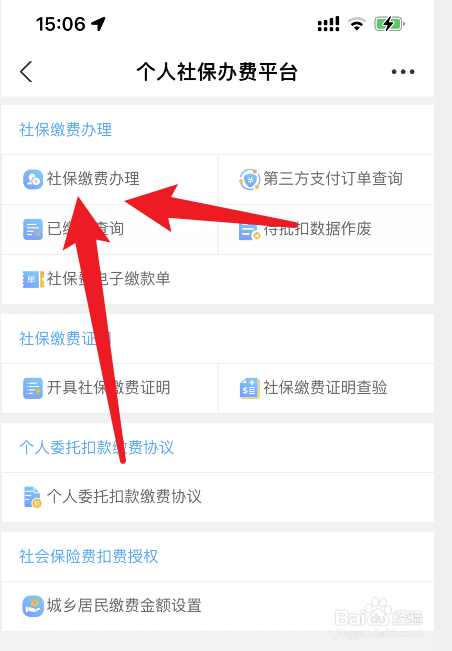Screen dimensions: 452x651
Task: Tap the 社会保险费扣费授权 section header
Action: pyautogui.click(x=88, y=556)
